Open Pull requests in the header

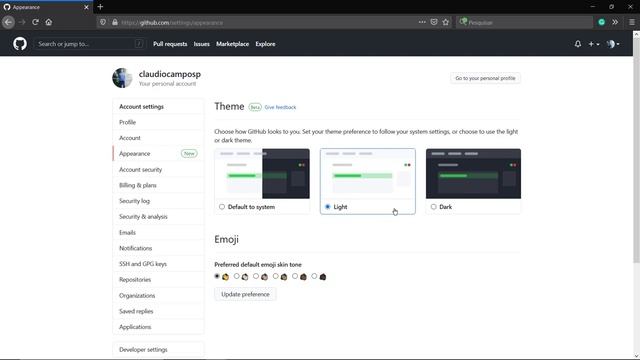coord(170,44)
